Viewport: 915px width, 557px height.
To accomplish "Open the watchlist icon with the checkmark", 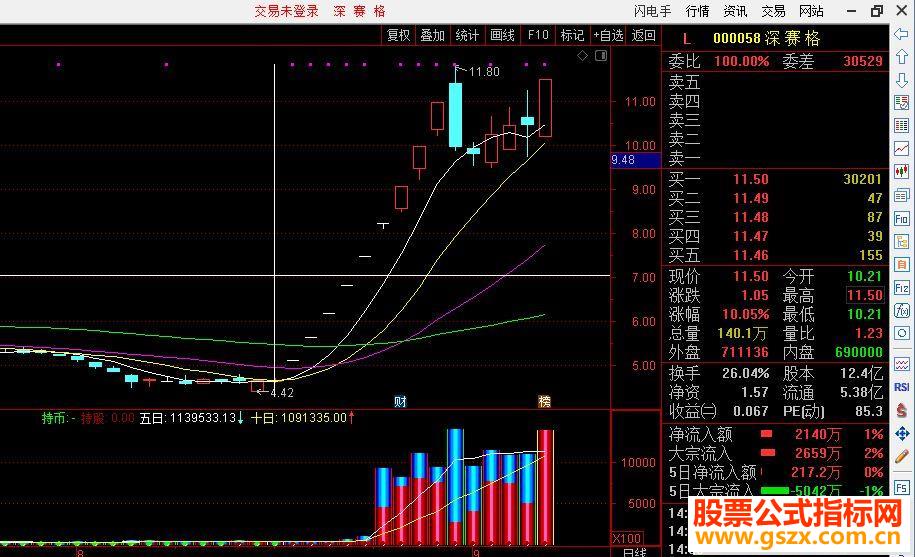I will [902, 103].
